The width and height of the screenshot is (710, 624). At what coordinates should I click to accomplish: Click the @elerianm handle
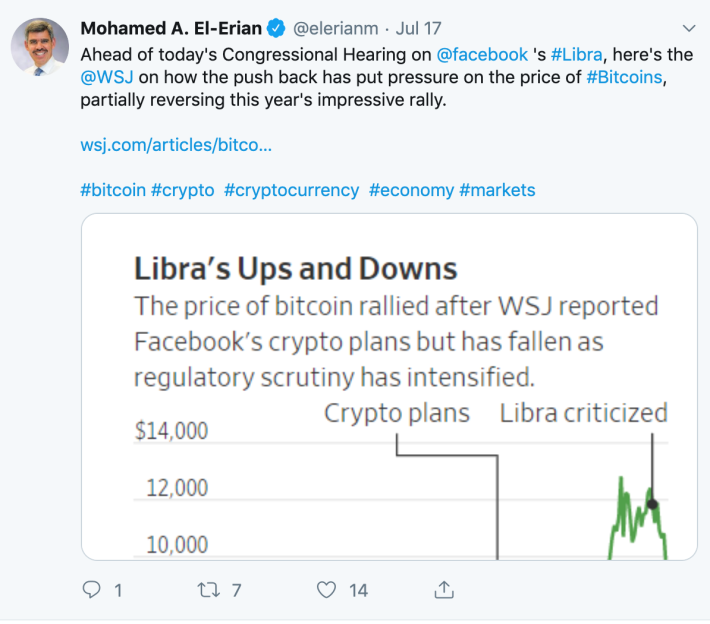click(336, 28)
